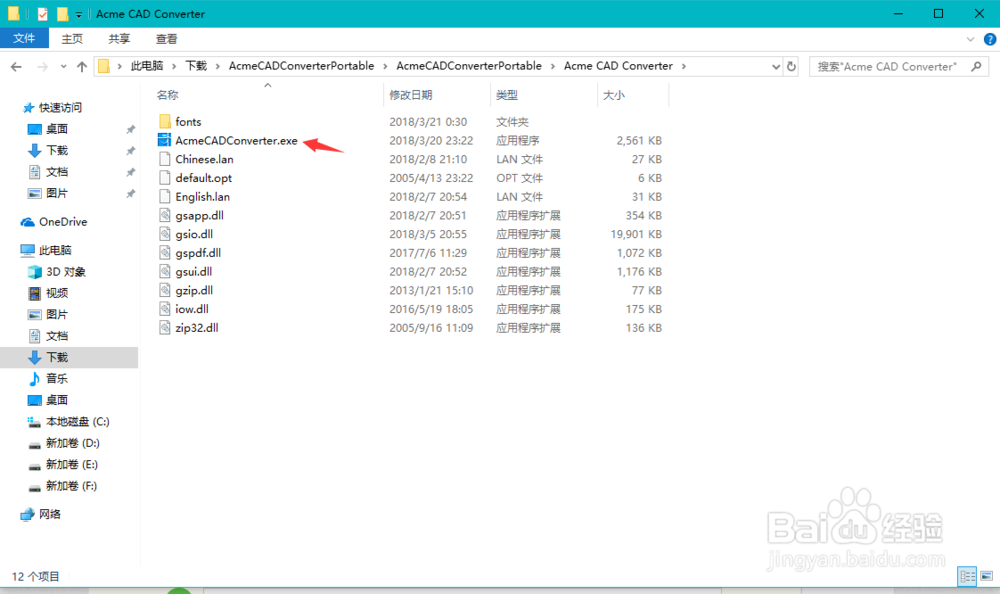This screenshot has width=1000, height=594.
Task: Select the gspdf.dll file icon
Action: pos(165,253)
